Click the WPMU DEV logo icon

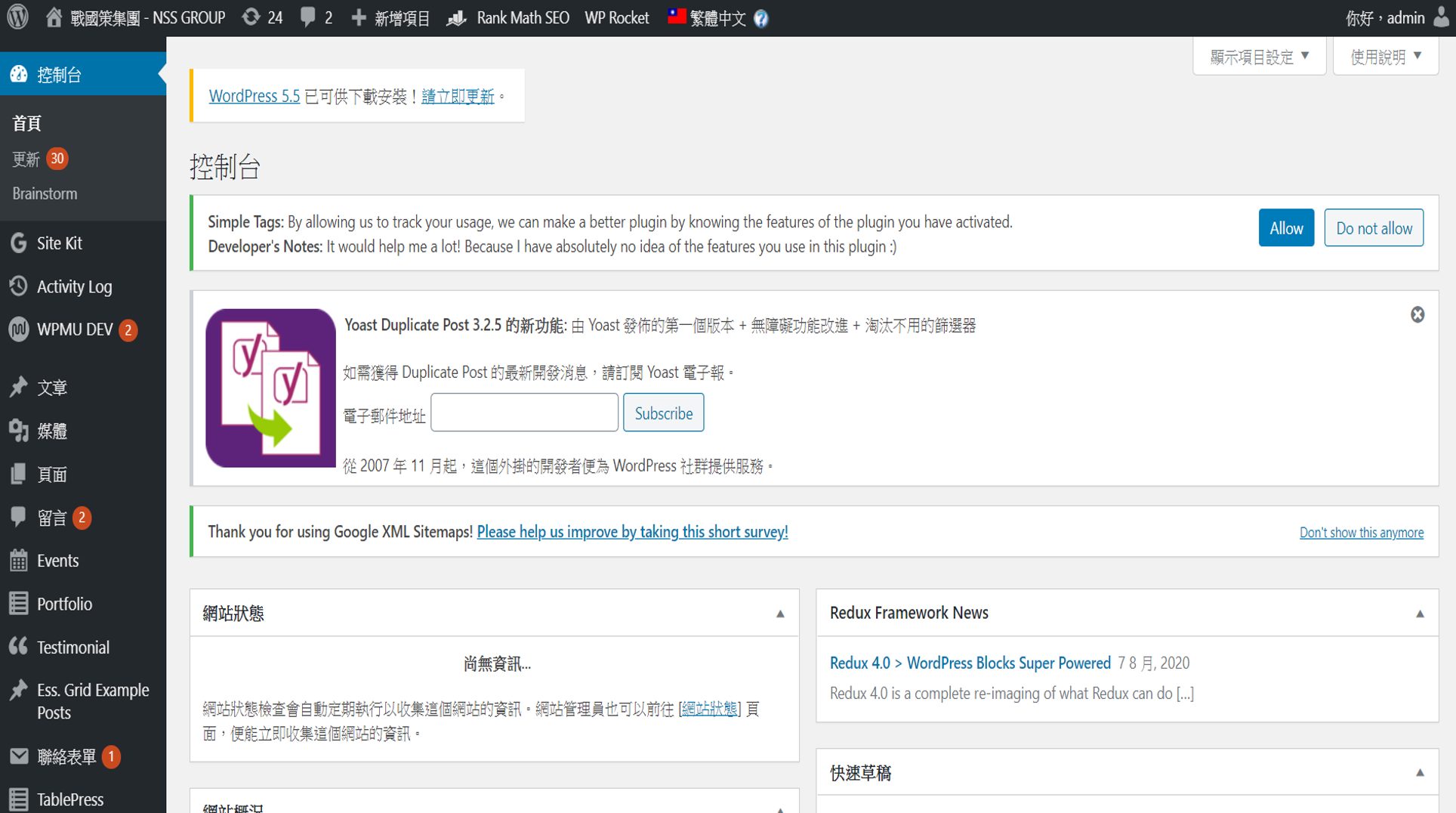[x=19, y=329]
